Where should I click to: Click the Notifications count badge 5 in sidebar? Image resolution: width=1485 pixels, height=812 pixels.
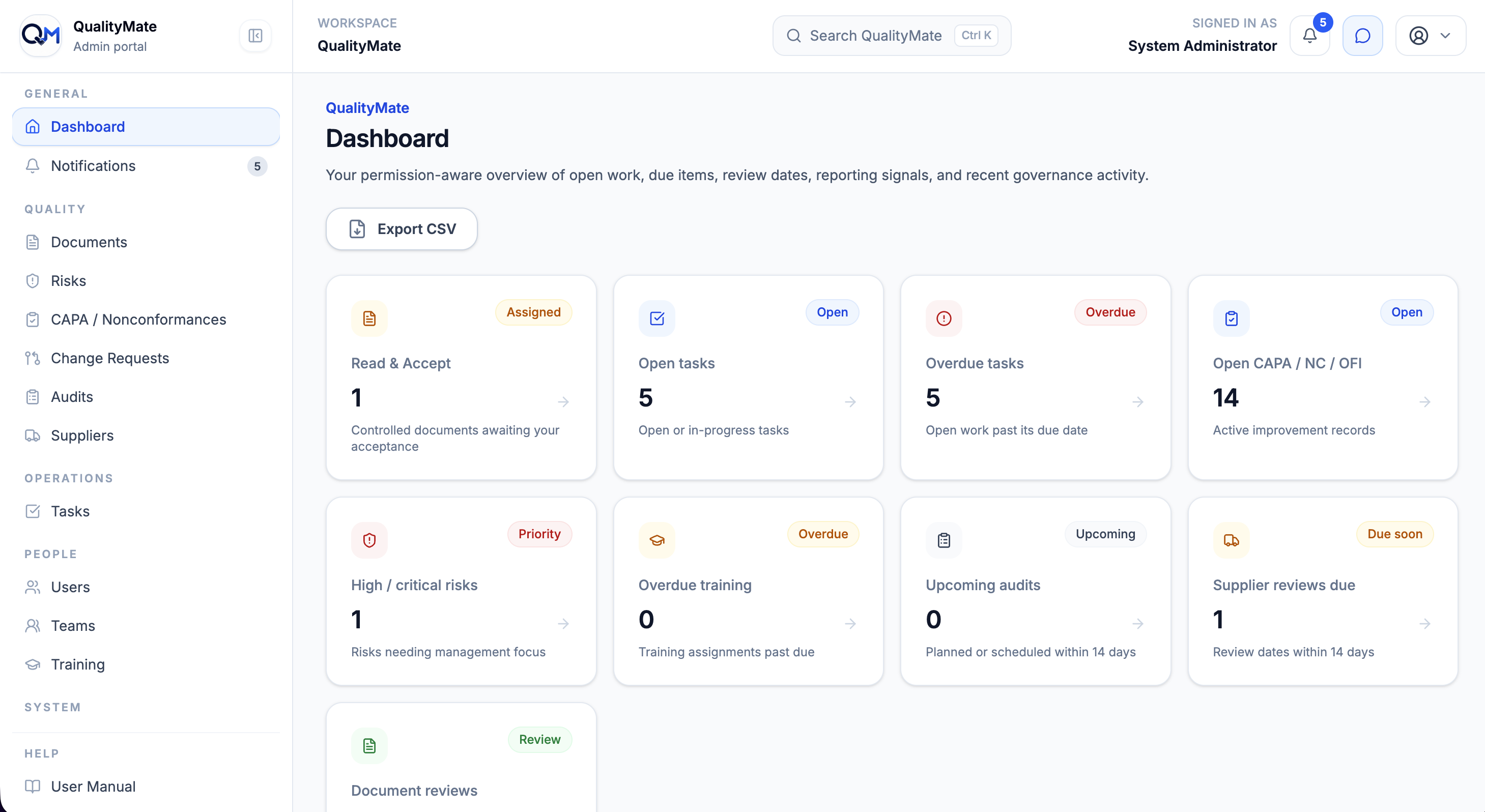[x=257, y=166]
